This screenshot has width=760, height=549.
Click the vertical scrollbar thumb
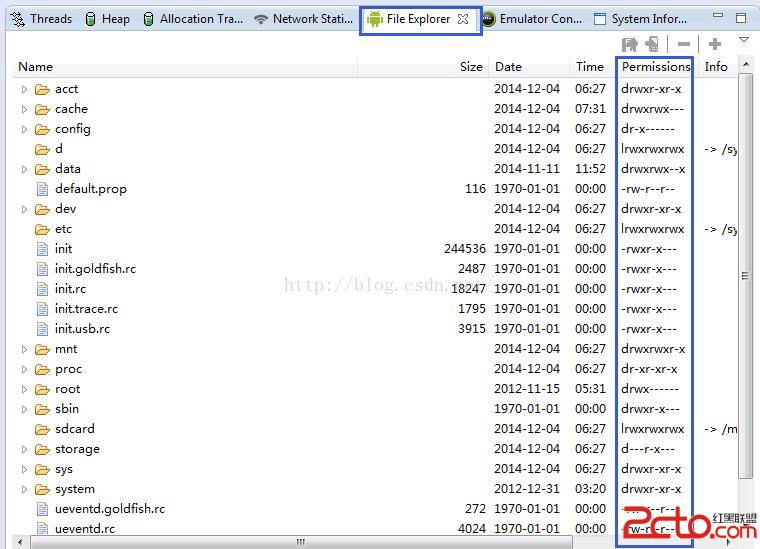click(745, 276)
